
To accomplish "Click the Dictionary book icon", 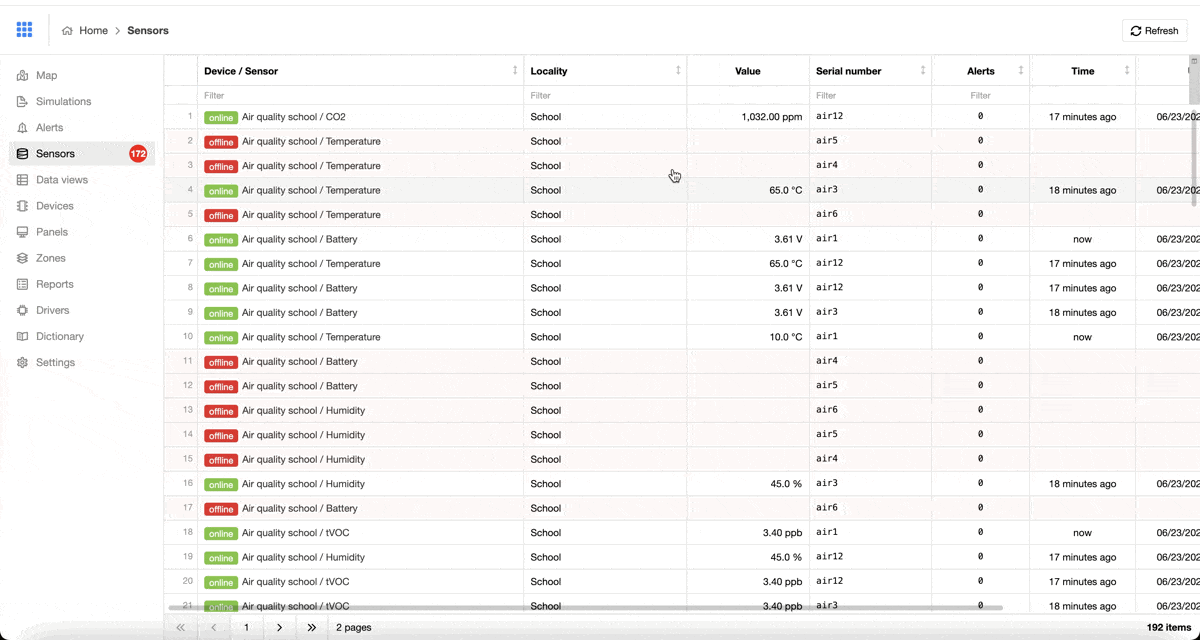I will (22, 337).
